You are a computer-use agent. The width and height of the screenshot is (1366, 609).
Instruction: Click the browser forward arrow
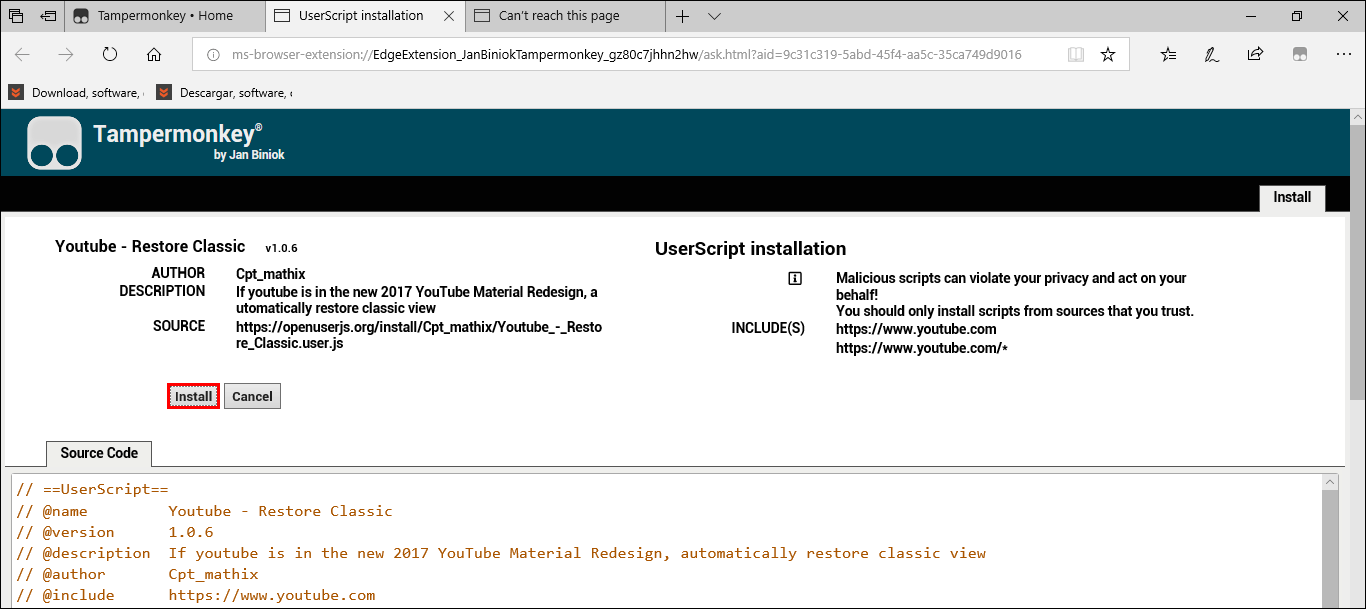point(66,55)
